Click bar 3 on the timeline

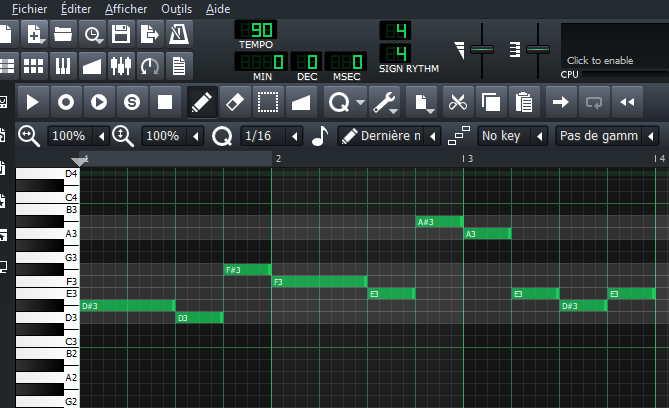[x=468, y=159]
